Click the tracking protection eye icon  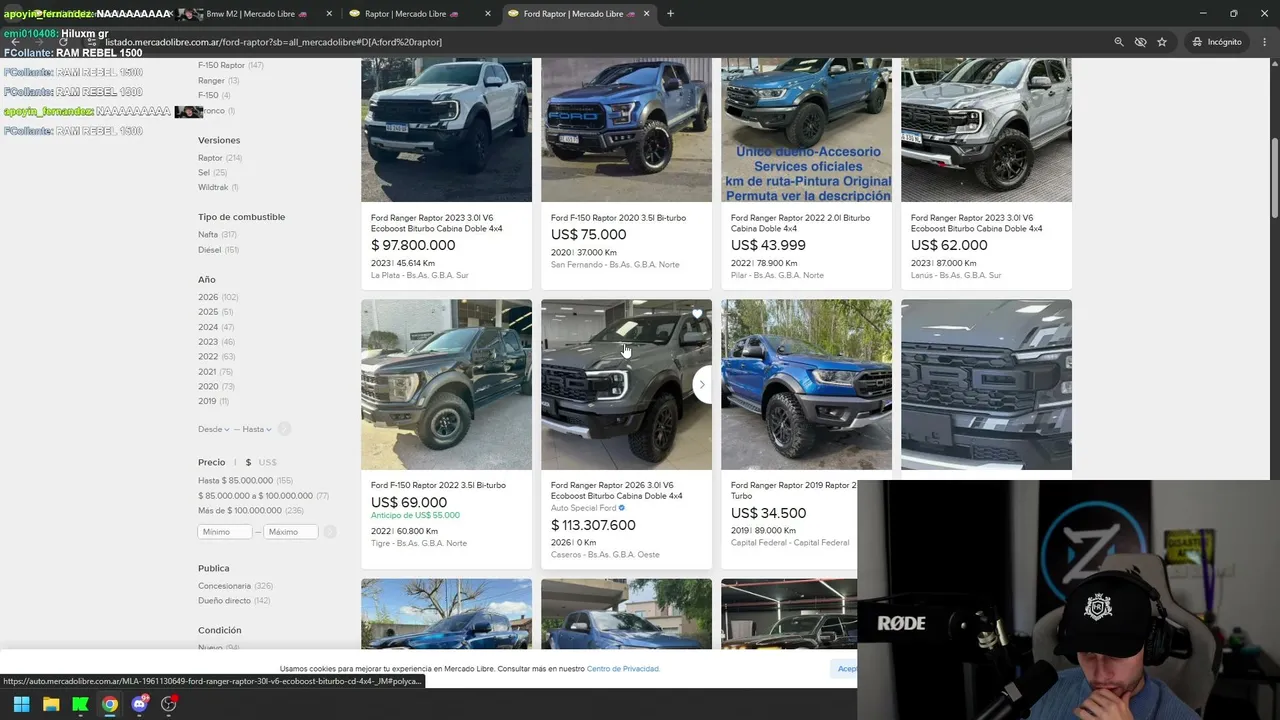pos(1140,42)
